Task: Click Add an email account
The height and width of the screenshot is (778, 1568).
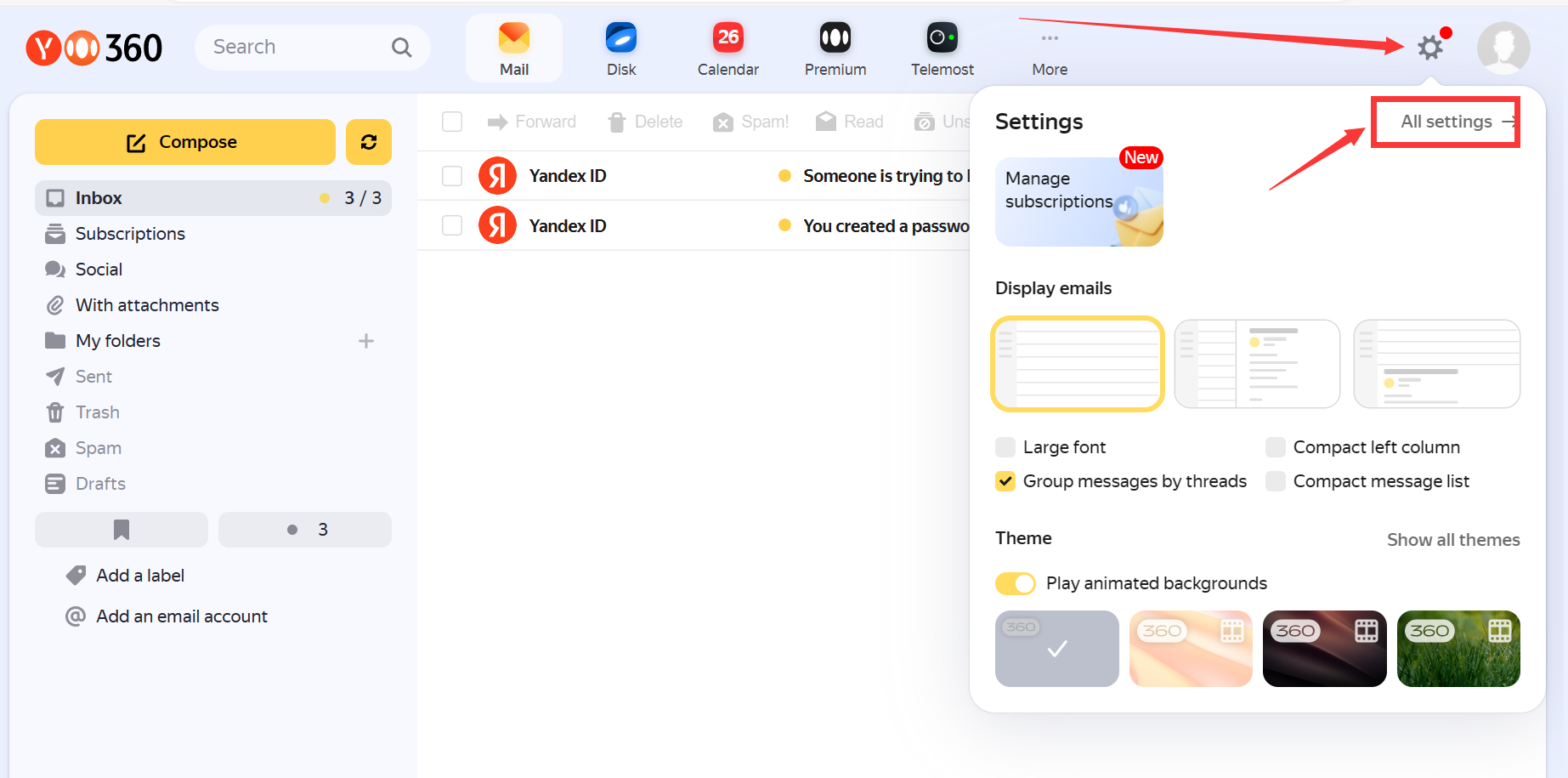Action: [x=167, y=616]
